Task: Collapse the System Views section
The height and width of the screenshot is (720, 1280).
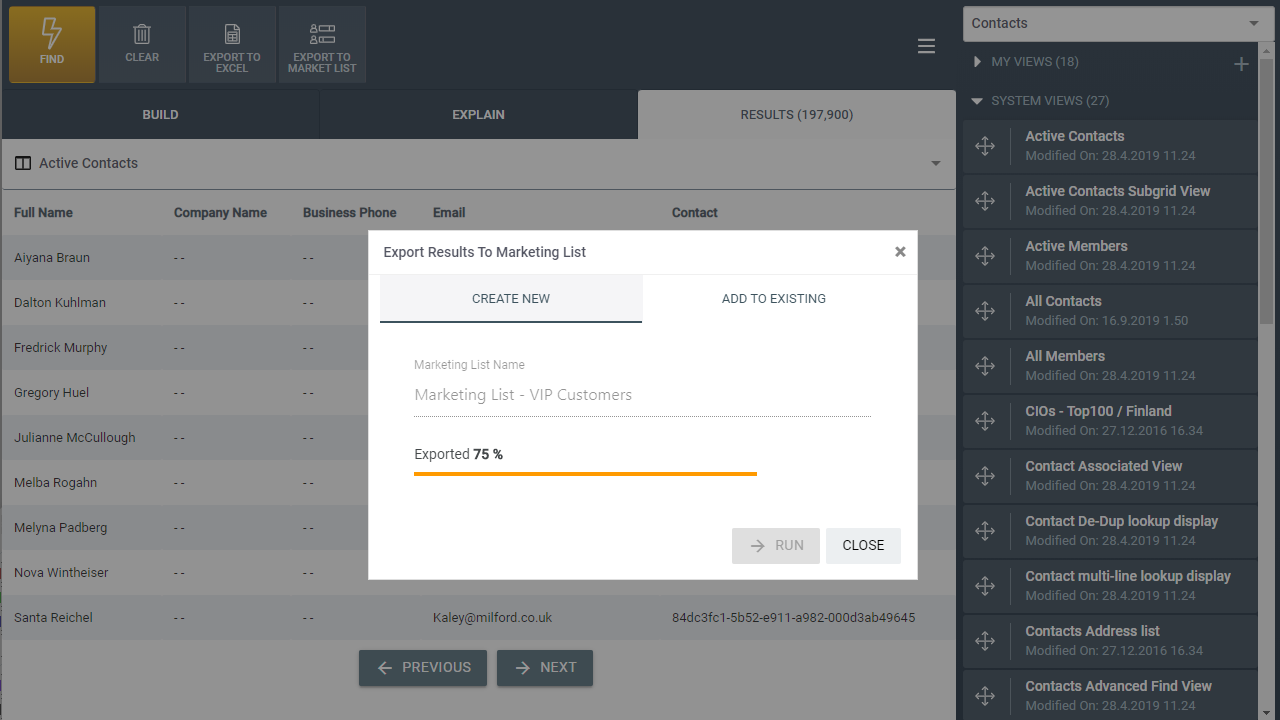Action: coord(978,101)
